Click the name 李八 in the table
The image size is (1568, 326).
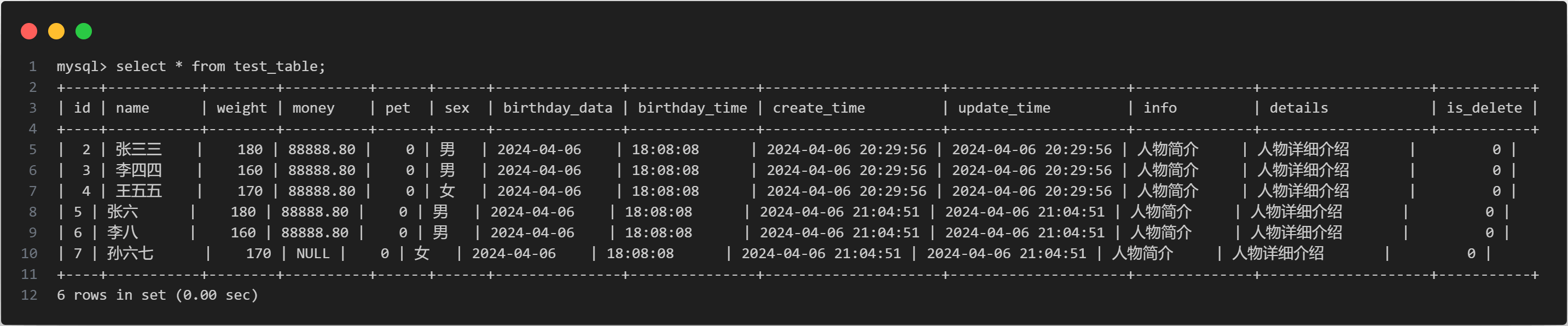coord(123,232)
